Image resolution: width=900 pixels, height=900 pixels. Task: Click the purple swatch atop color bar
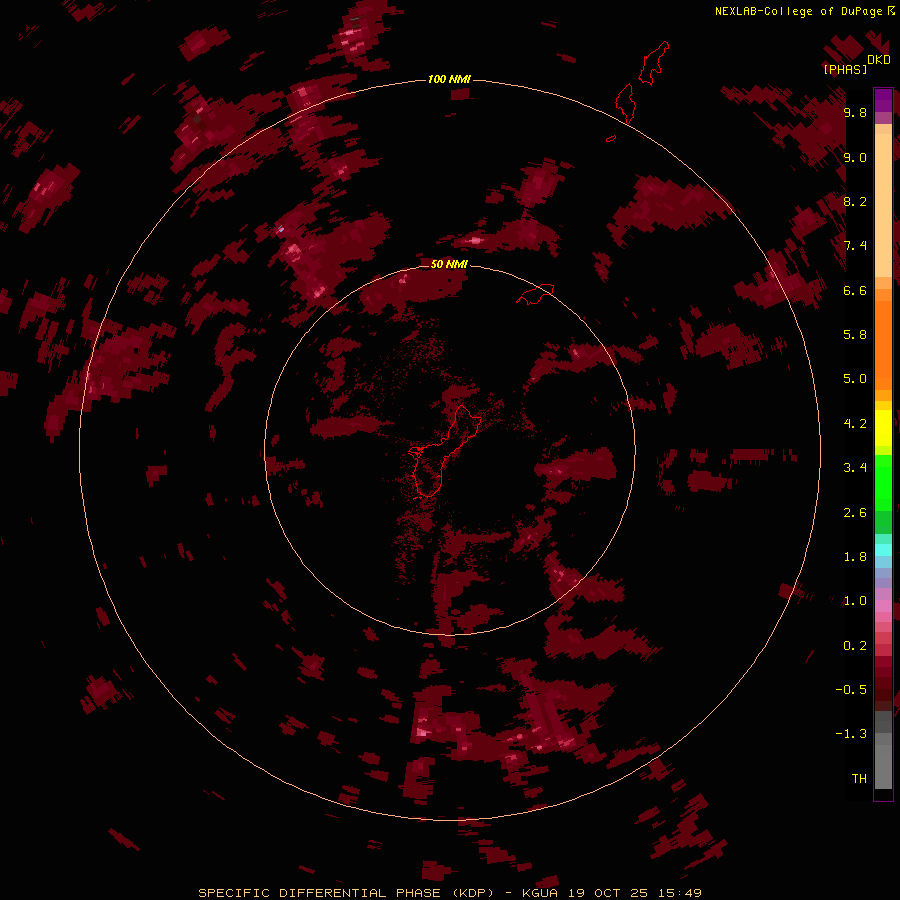coord(883,100)
